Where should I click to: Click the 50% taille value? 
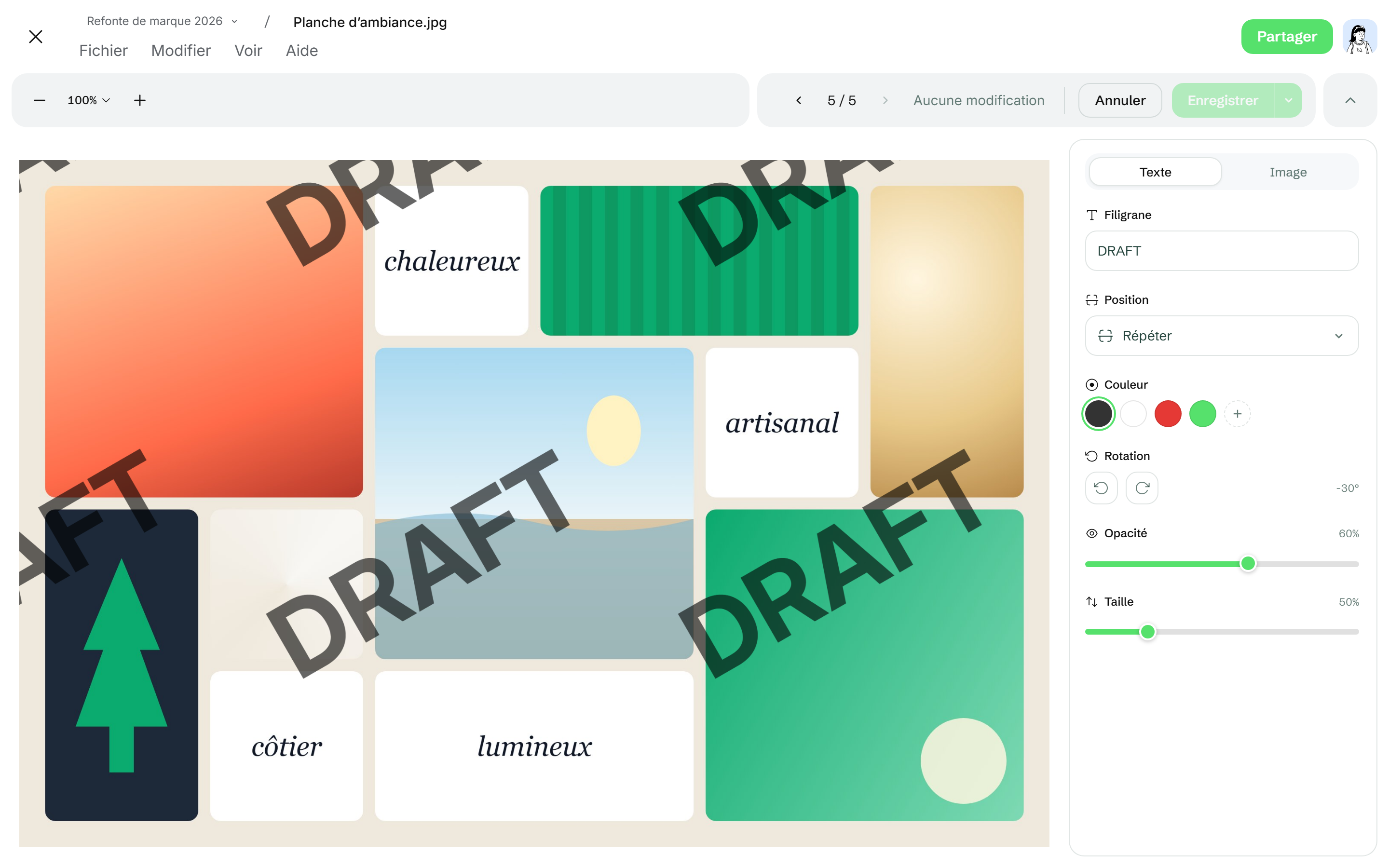pyautogui.click(x=1348, y=602)
